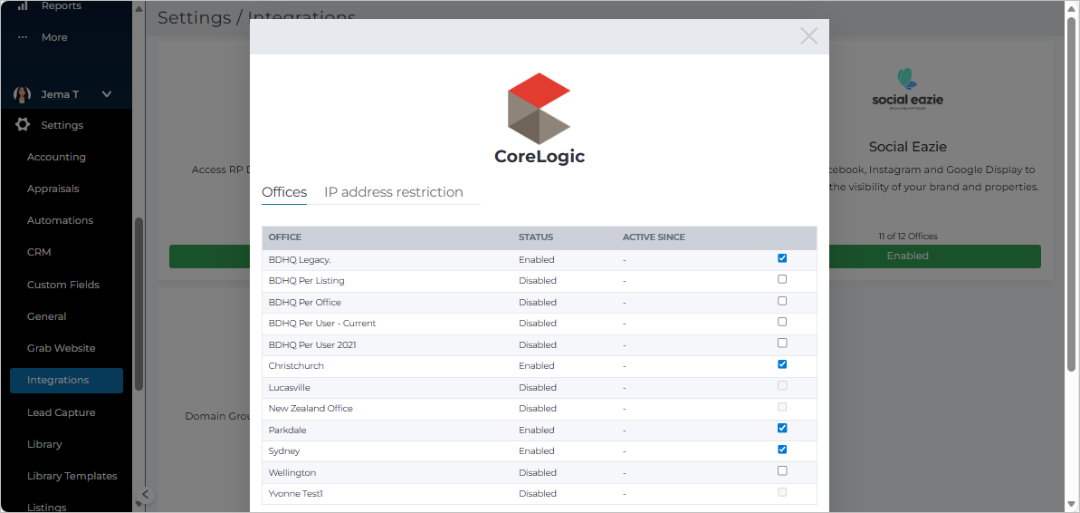Switch to the Offices tab

284,192
